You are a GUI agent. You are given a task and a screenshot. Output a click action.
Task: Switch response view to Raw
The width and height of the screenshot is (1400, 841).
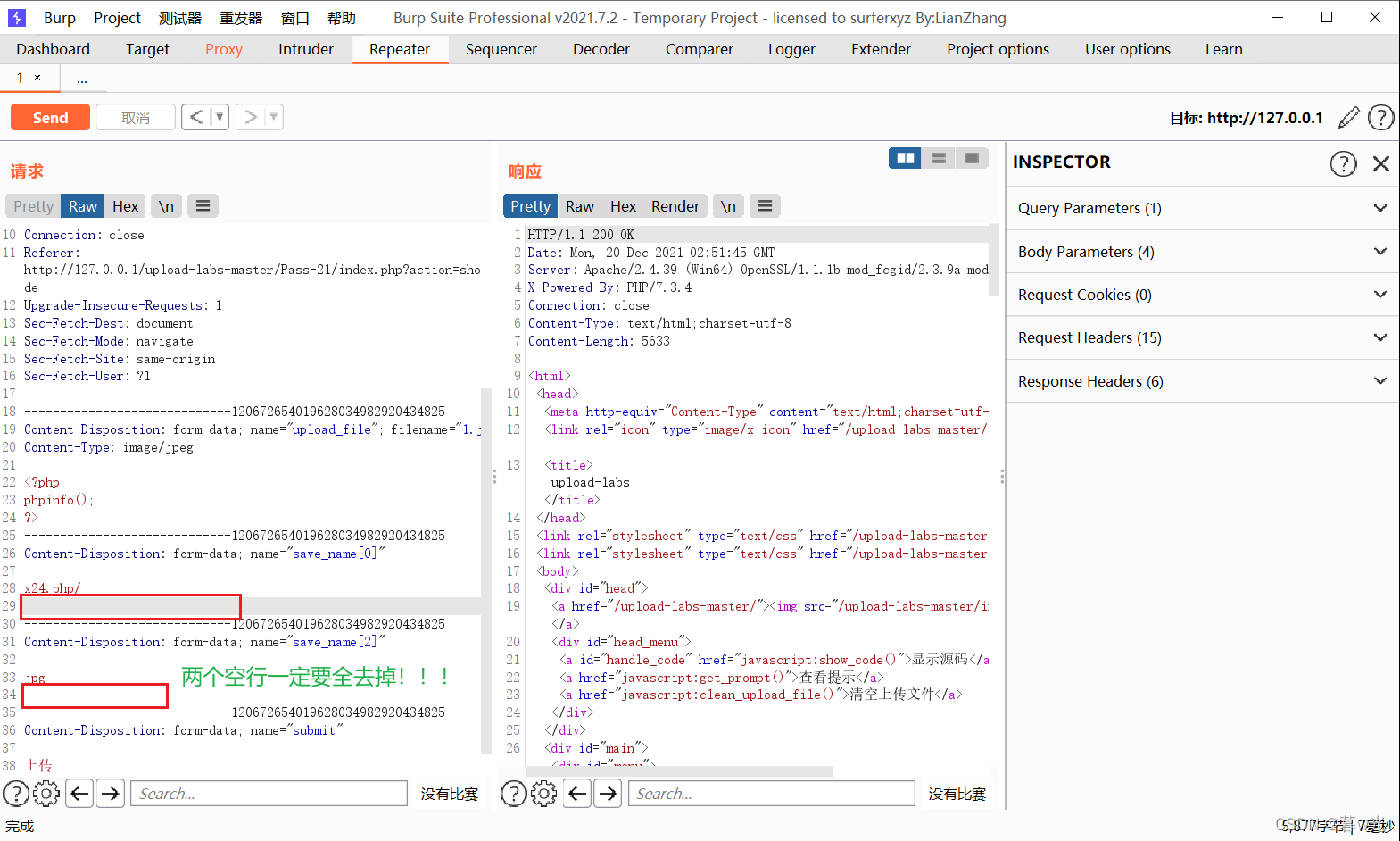(x=580, y=206)
